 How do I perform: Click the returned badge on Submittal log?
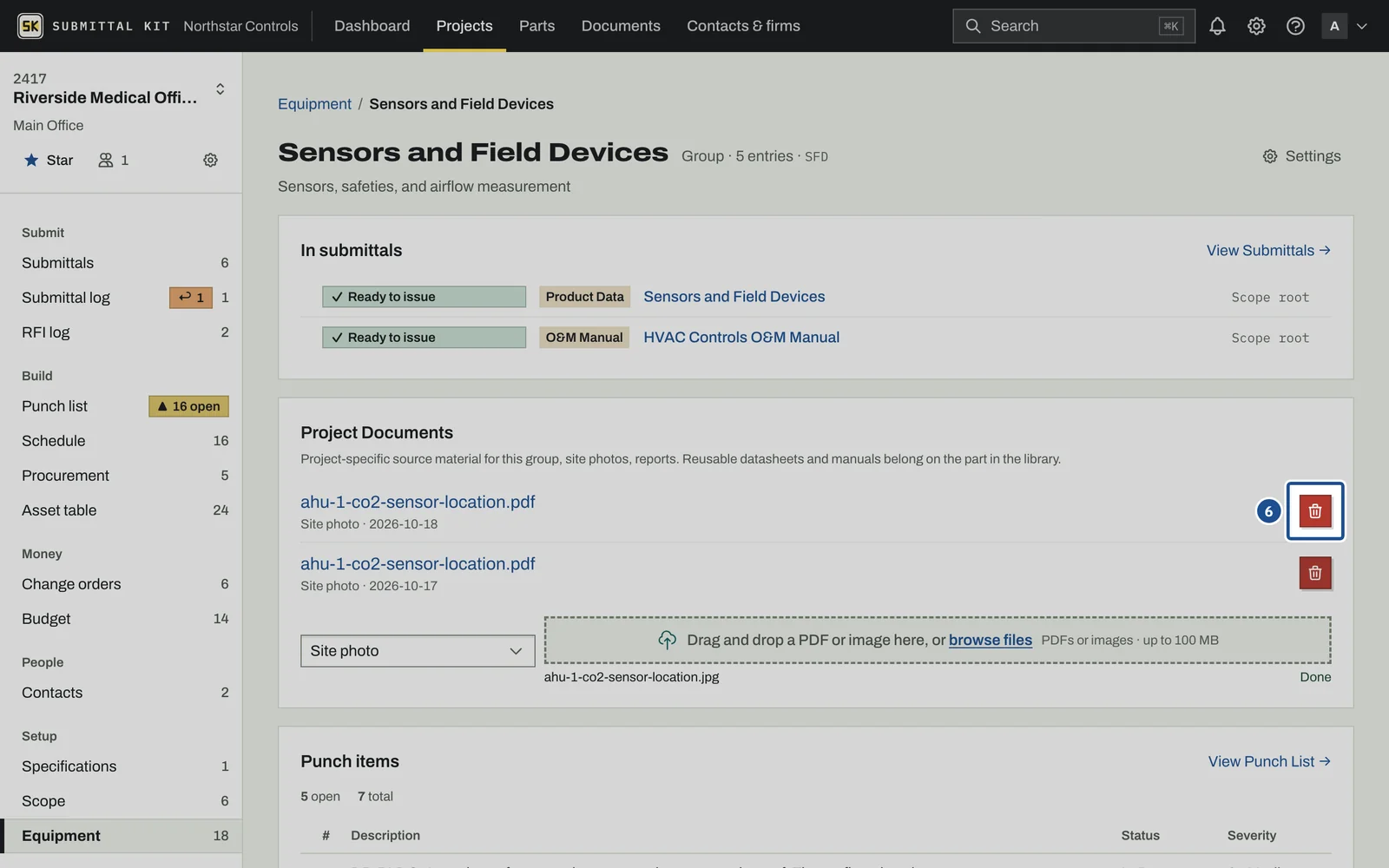(x=191, y=298)
